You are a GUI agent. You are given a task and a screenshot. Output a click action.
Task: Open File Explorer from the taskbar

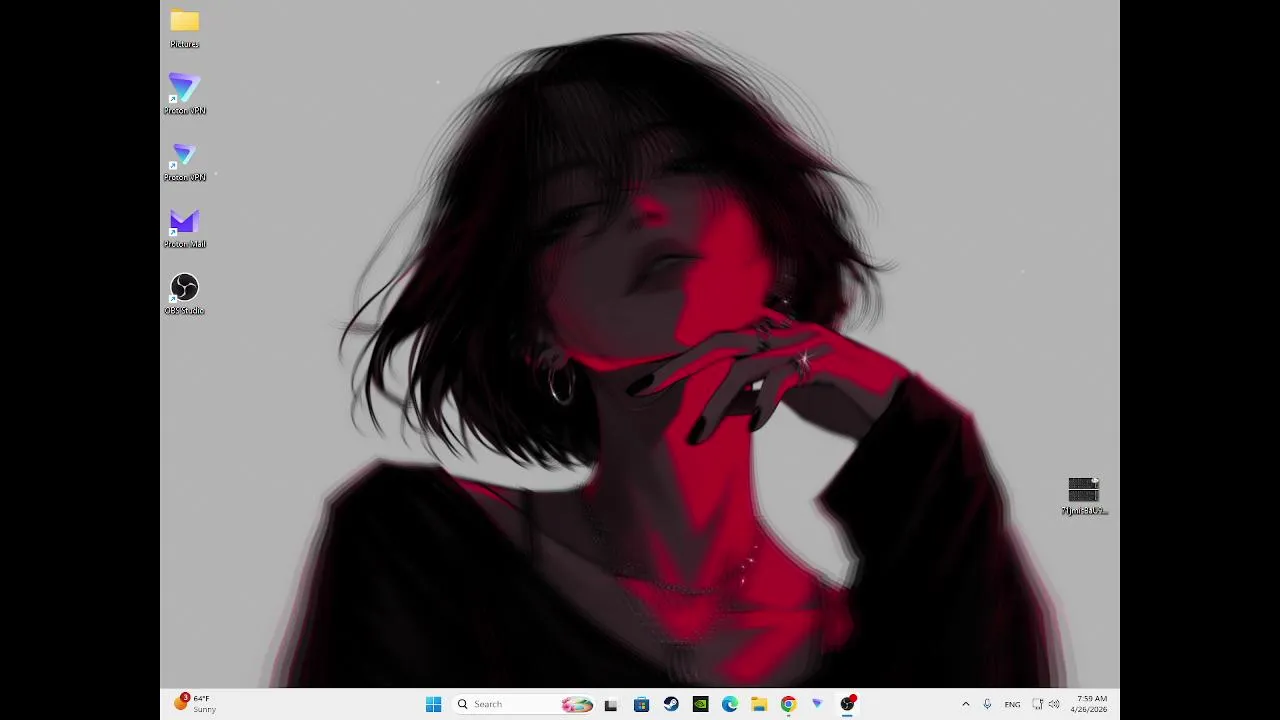tap(759, 704)
